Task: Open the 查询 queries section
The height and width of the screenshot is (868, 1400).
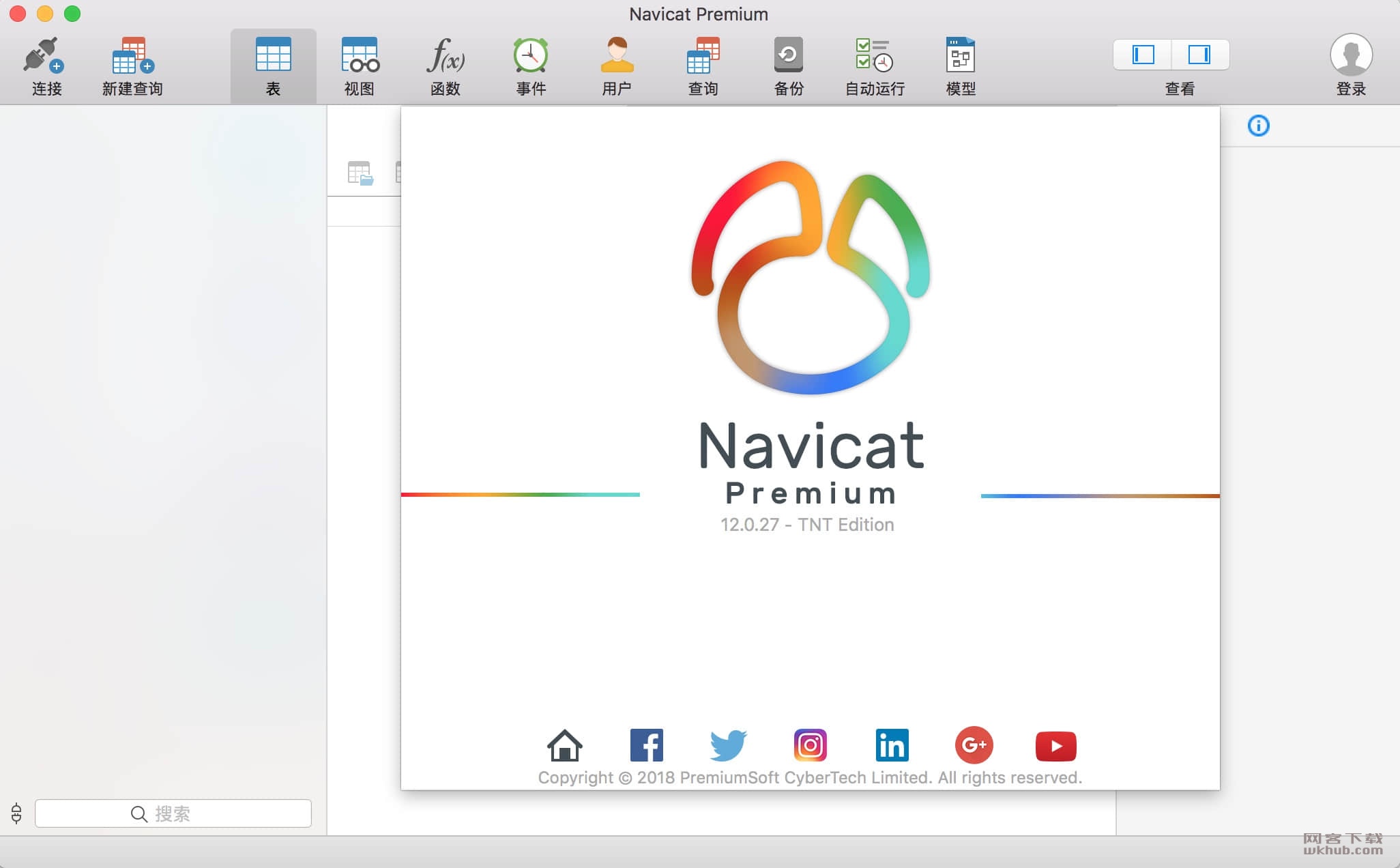Action: [x=703, y=66]
